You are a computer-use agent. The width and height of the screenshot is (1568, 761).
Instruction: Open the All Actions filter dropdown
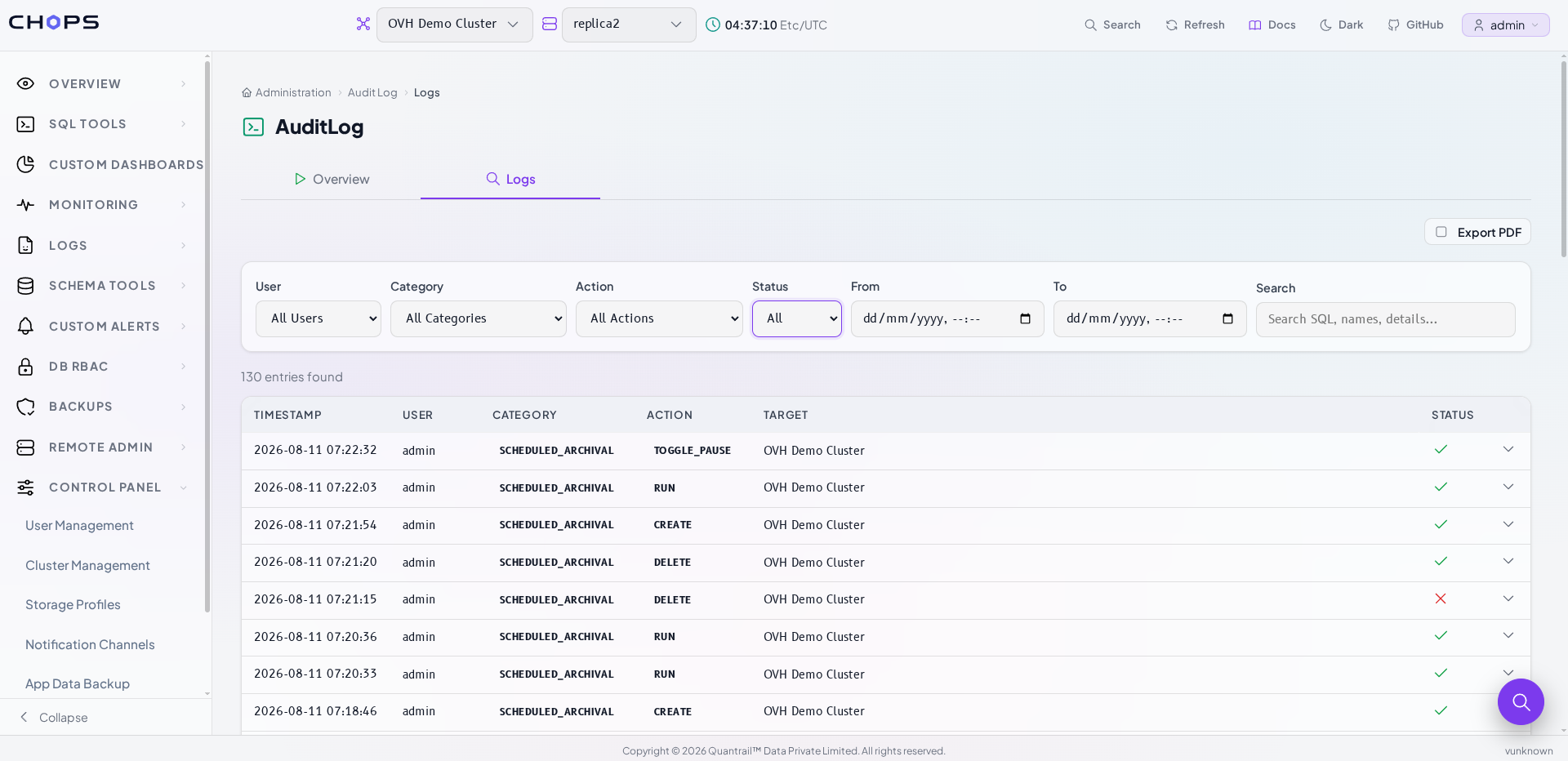[x=659, y=318]
